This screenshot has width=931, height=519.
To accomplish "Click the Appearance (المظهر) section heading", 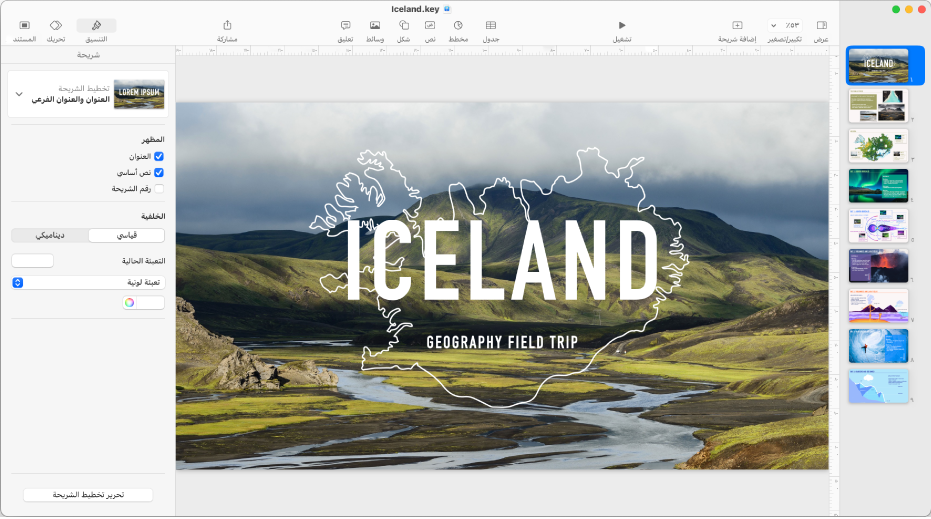I will tap(153, 140).
